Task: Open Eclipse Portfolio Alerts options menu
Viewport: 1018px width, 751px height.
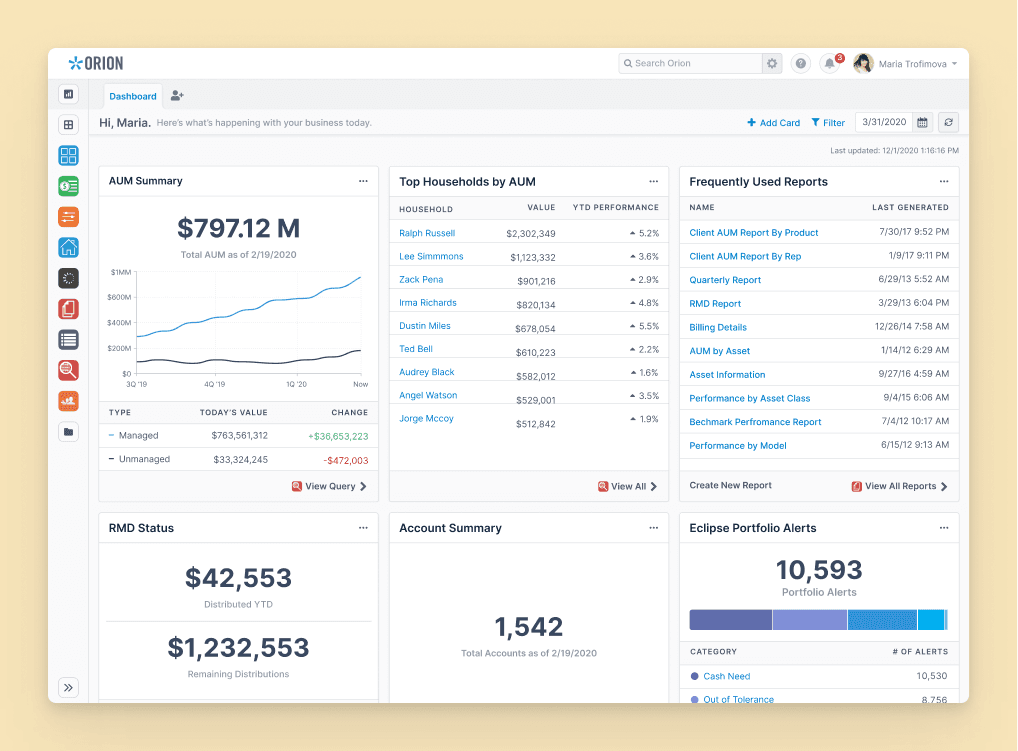Action: point(943,528)
